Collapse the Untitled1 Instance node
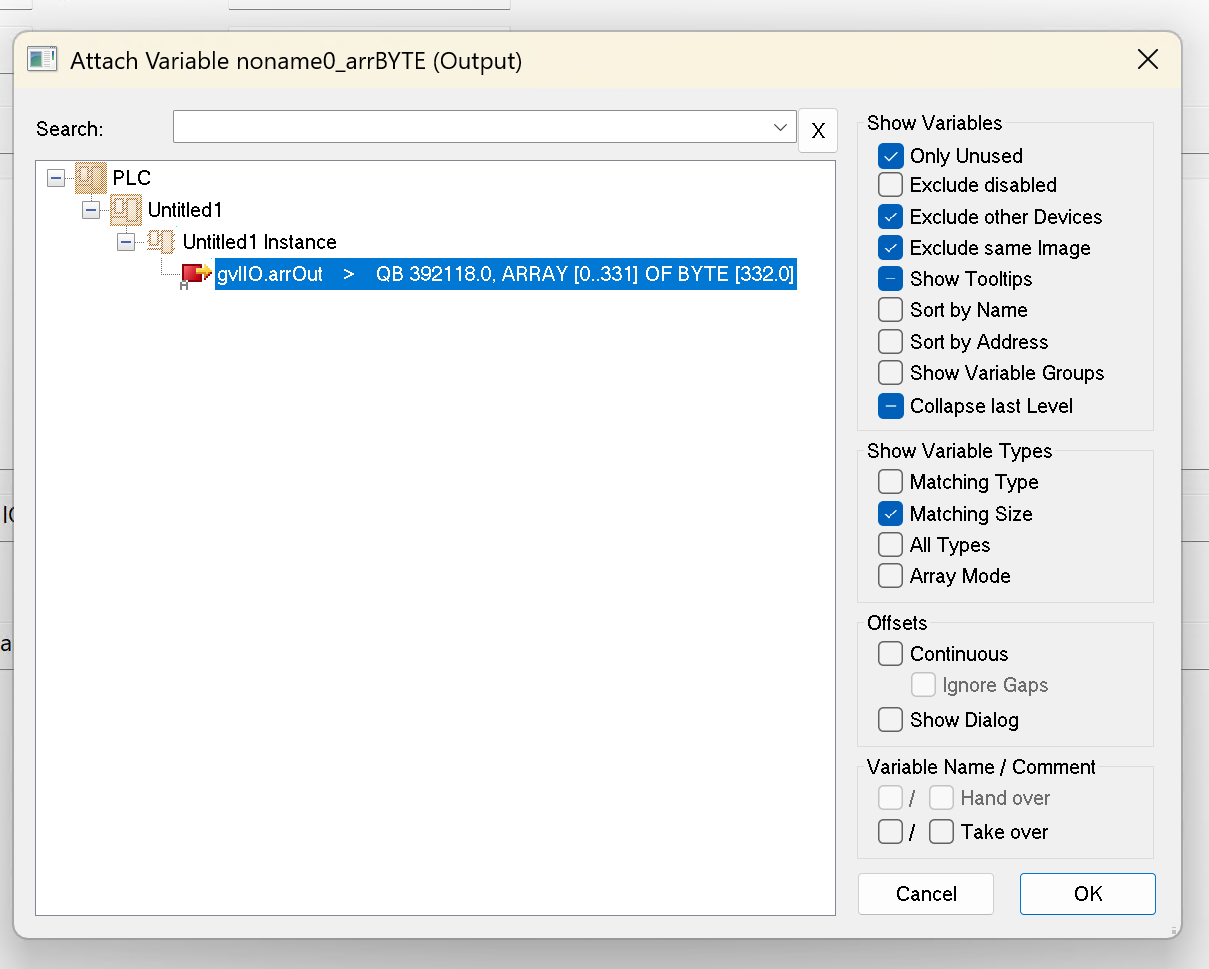Viewport: 1209px width, 969px height. point(126,242)
